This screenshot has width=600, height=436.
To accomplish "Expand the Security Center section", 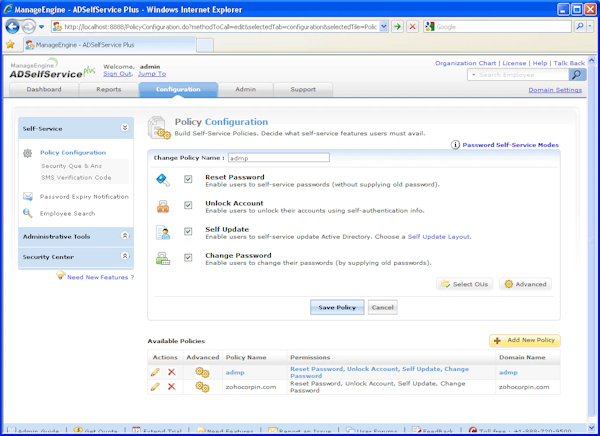I will [125, 256].
